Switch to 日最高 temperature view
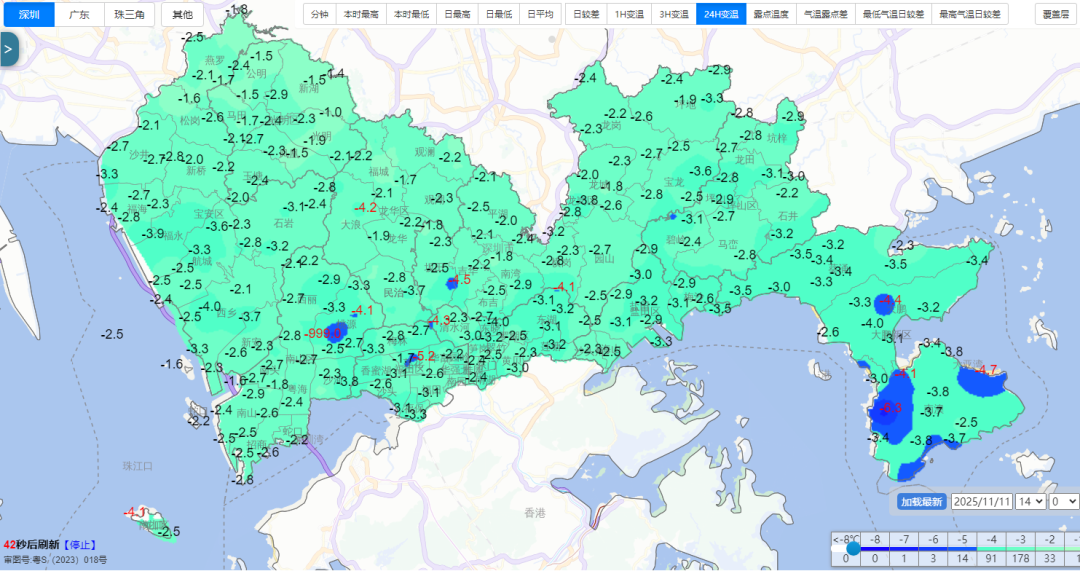Viewport: 1080px width, 571px height. pos(457,15)
